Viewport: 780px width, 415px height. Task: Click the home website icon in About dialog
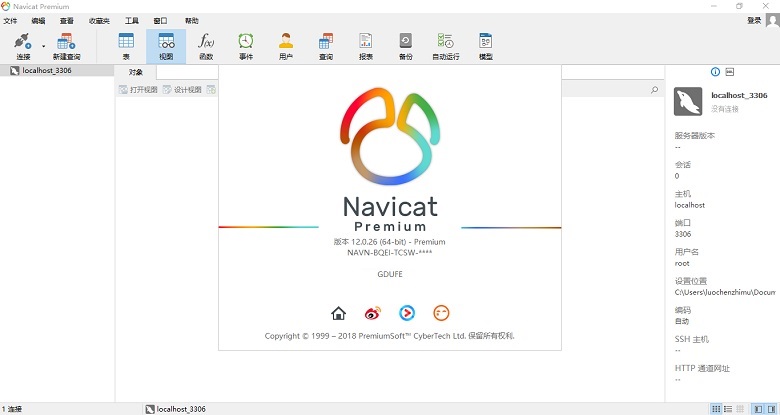pos(339,313)
